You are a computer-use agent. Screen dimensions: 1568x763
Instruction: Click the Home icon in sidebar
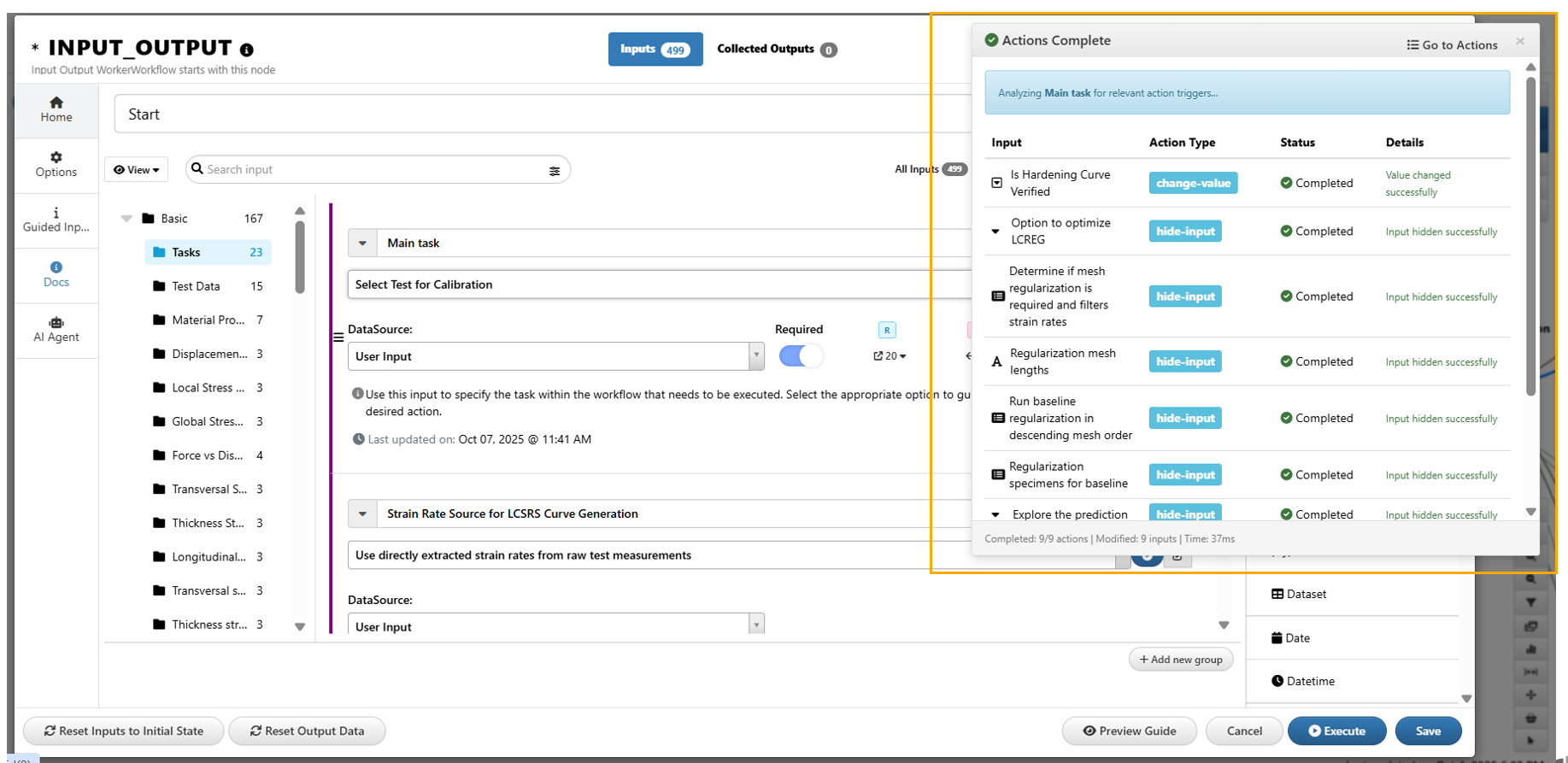56,103
